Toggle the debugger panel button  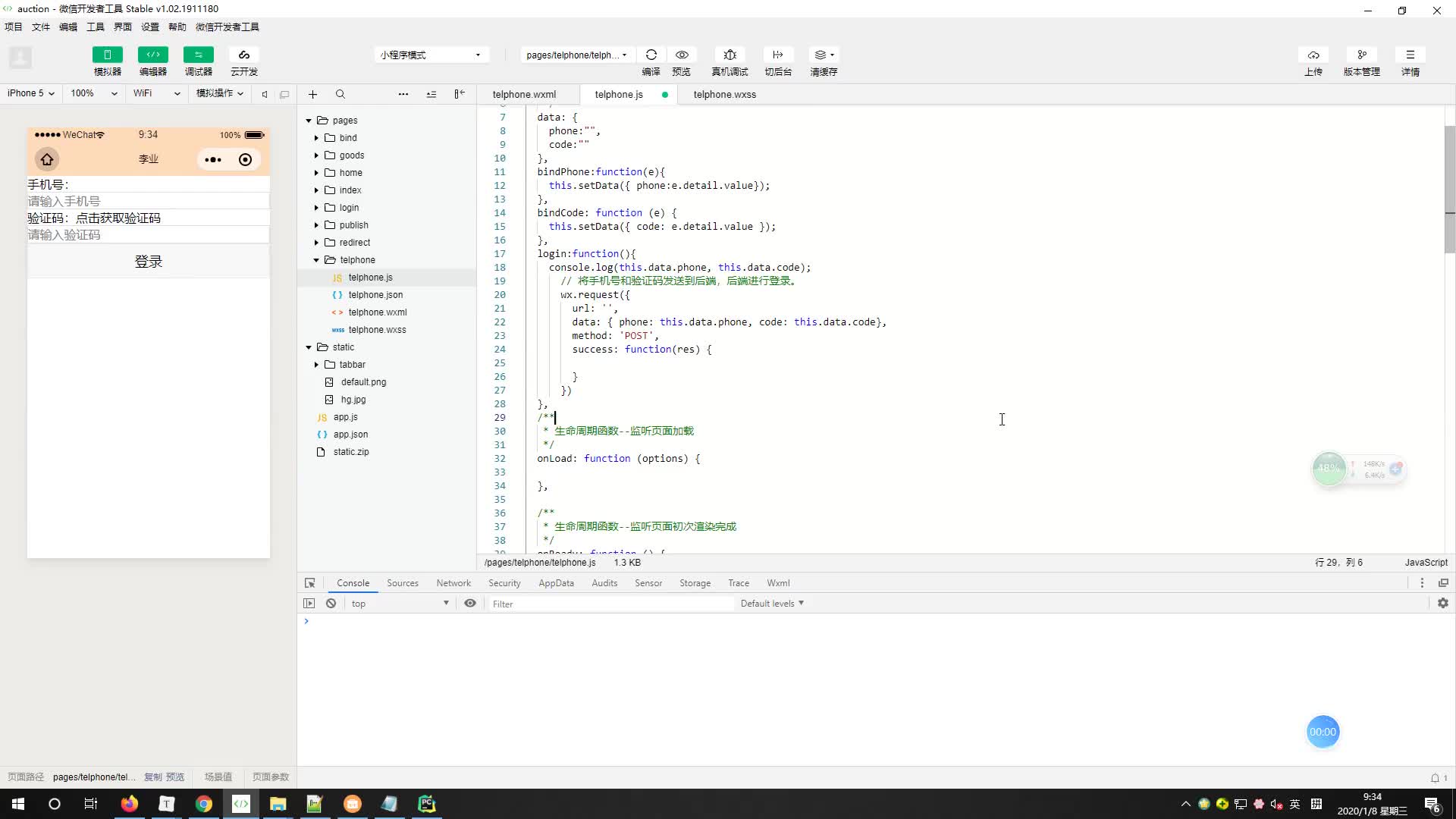tap(198, 55)
